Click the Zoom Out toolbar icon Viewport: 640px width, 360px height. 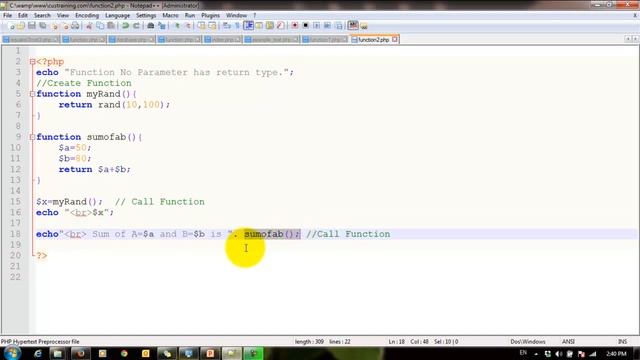pos(188,26)
